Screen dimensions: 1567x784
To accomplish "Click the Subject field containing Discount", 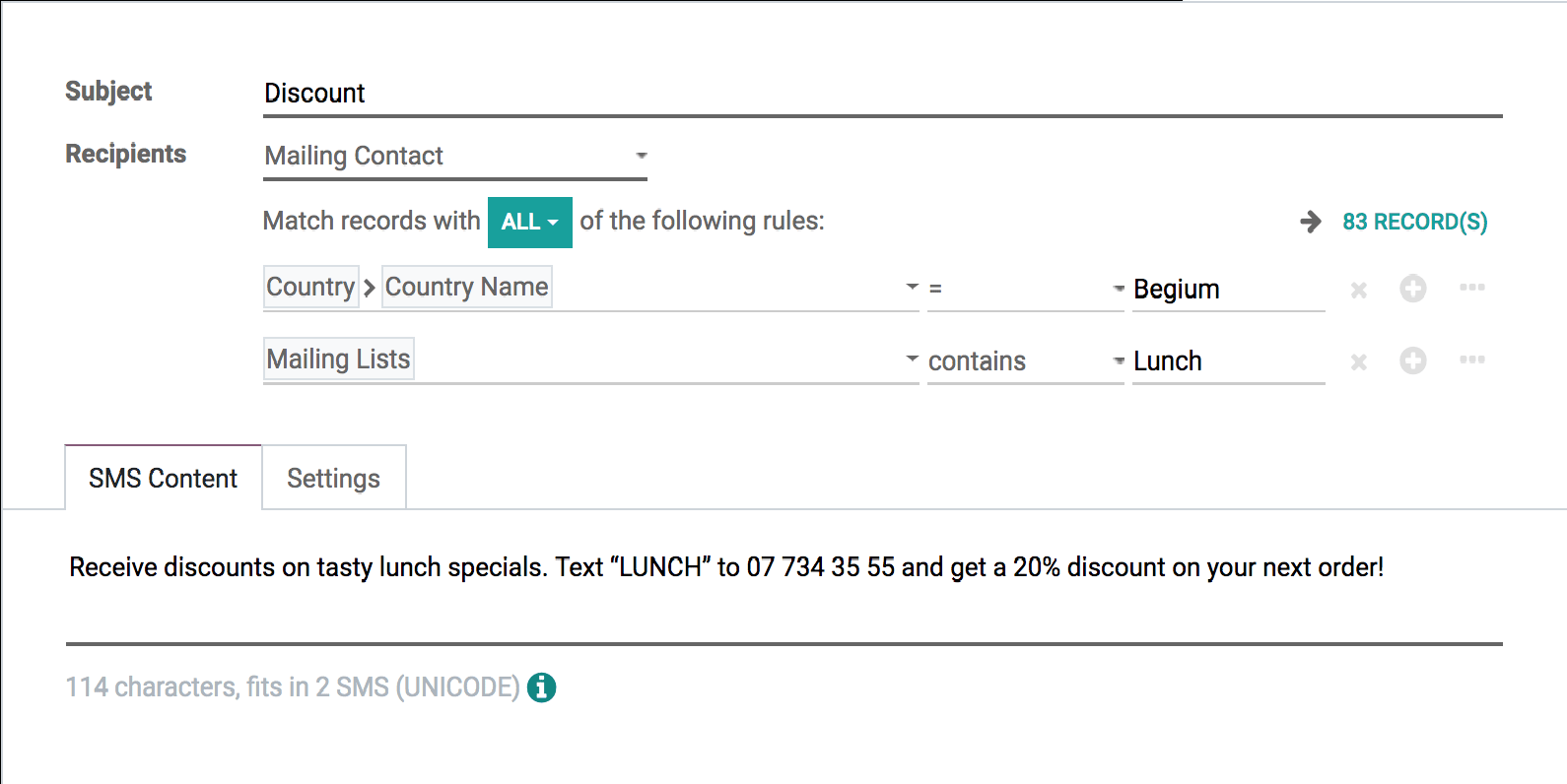I will click(883, 94).
